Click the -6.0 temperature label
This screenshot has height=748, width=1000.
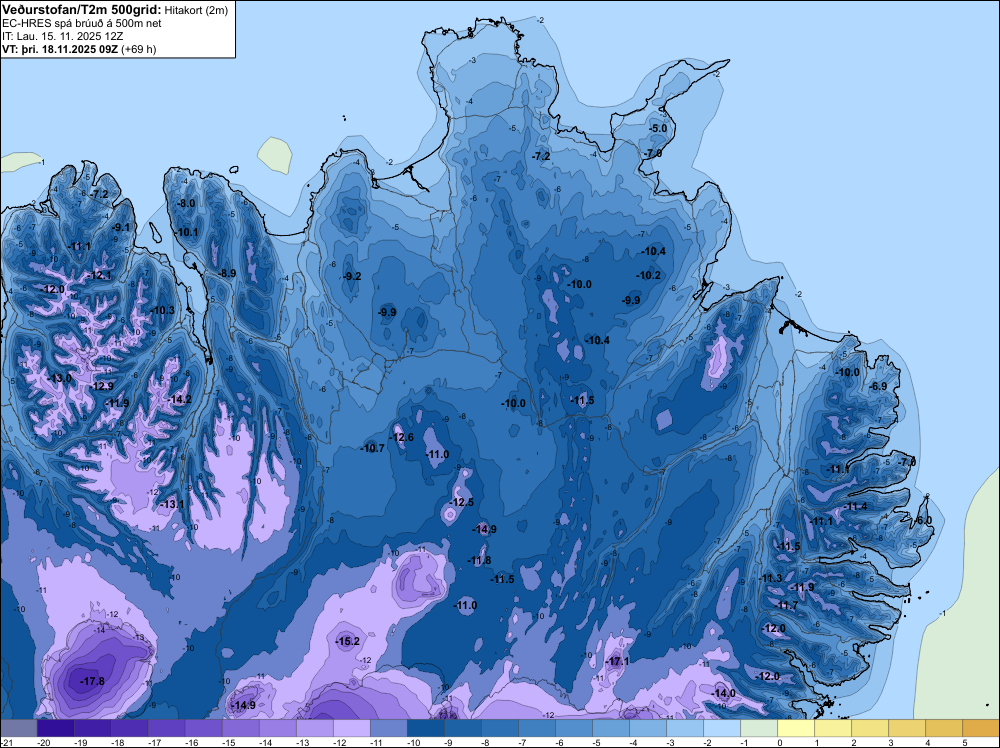pyautogui.click(x=924, y=520)
